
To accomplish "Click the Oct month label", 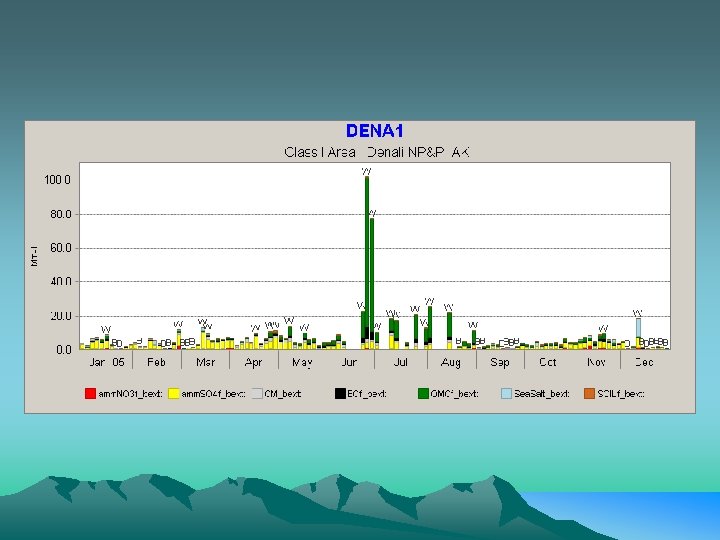I will click(x=548, y=362).
